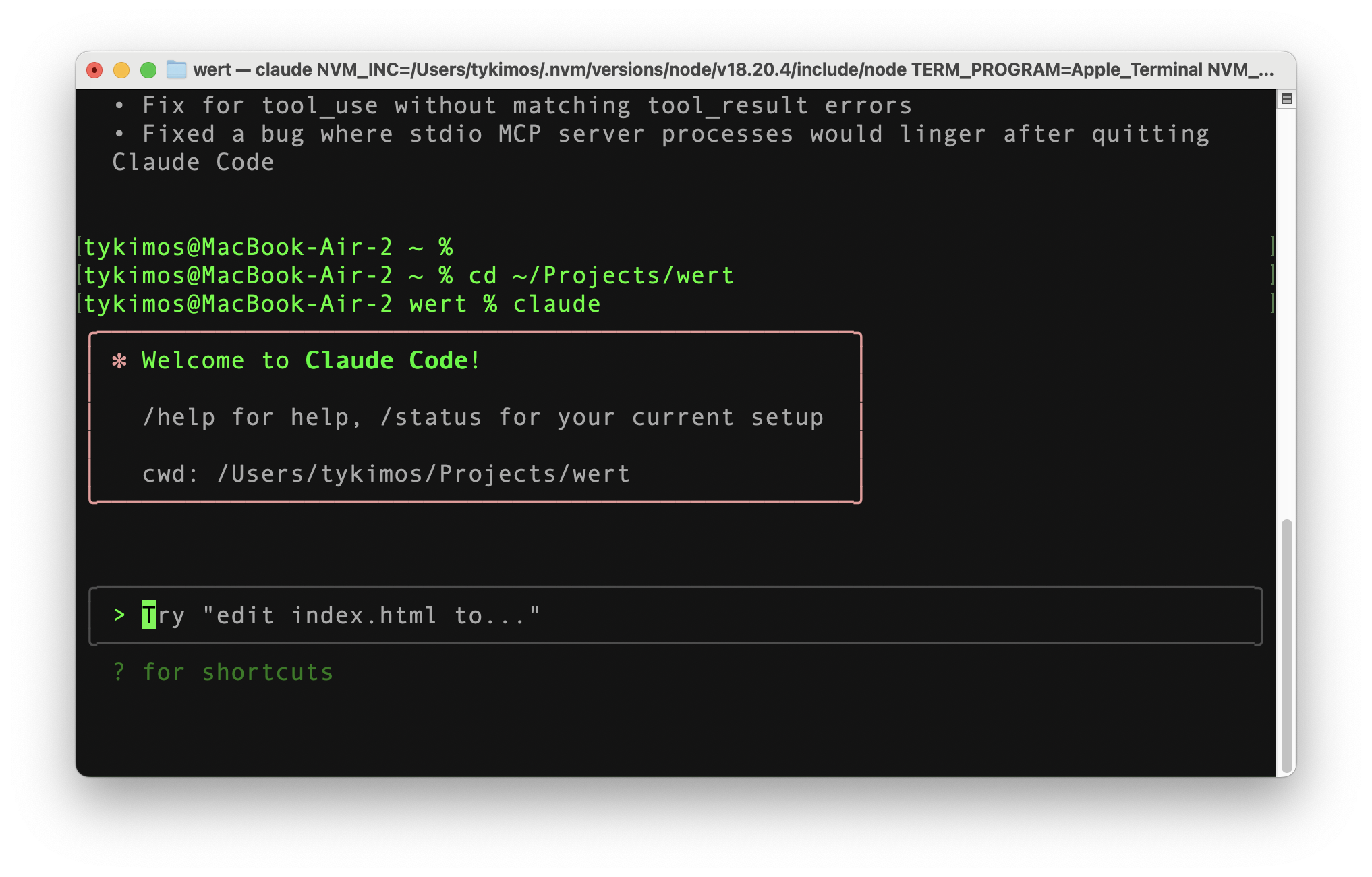Image resolution: width=1372 pixels, height=877 pixels.
Task: Click the "Fix for tool_use" changelog line
Action: point(526,106)
